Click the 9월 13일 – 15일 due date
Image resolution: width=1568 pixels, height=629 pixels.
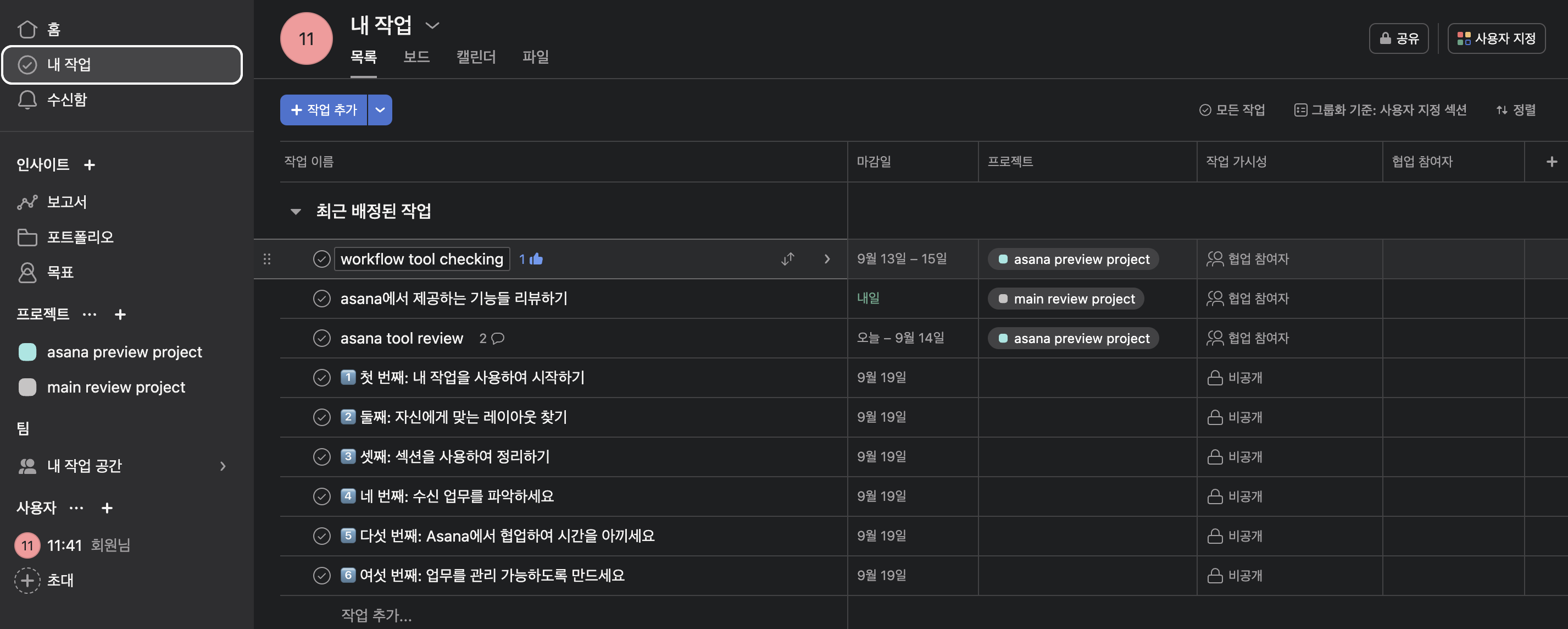(902, 259)
